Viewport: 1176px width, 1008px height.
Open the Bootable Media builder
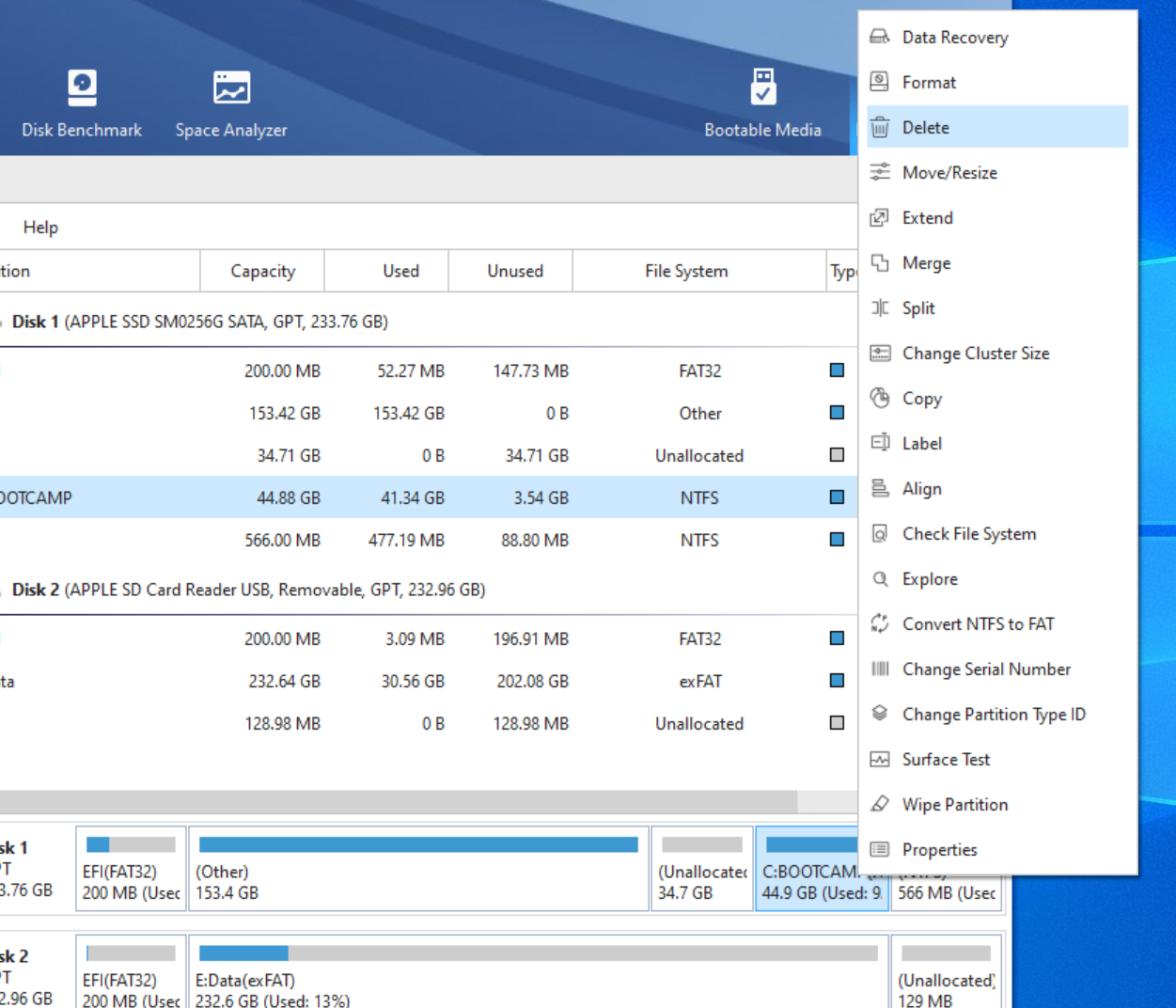[762, 103]
